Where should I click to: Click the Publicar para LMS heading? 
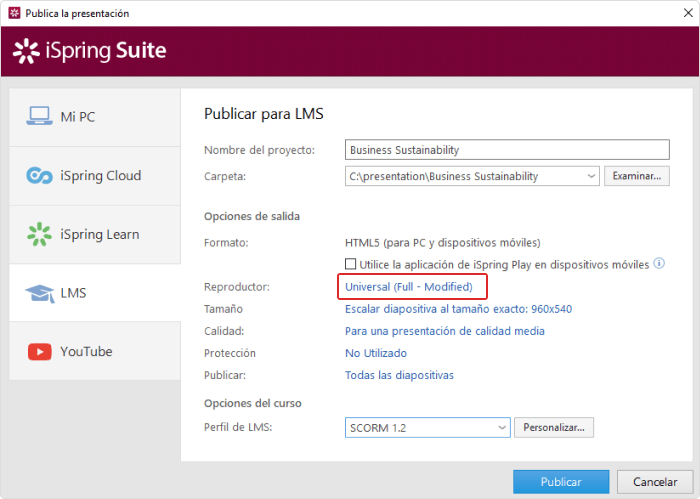tap(264, 114)
